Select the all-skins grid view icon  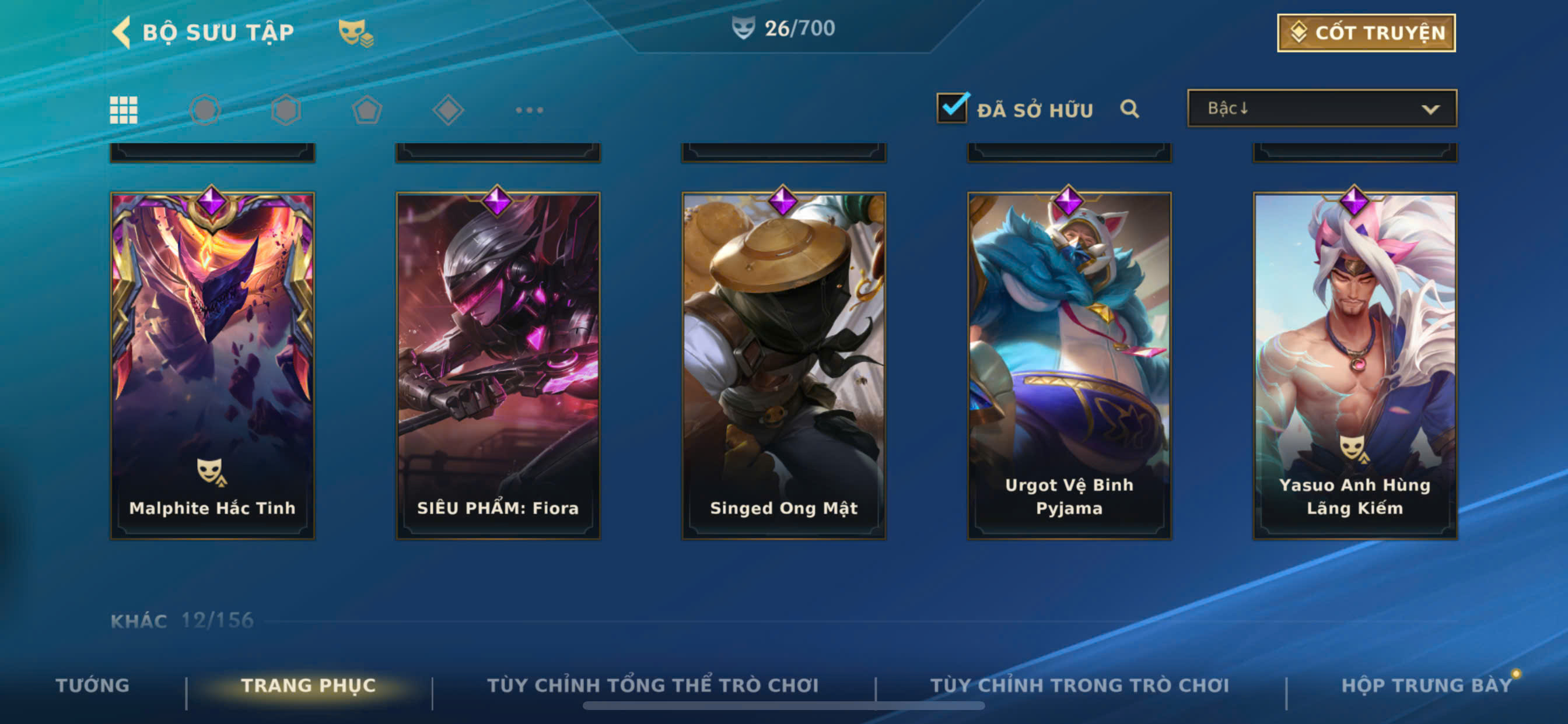click(x=124, y=110)
